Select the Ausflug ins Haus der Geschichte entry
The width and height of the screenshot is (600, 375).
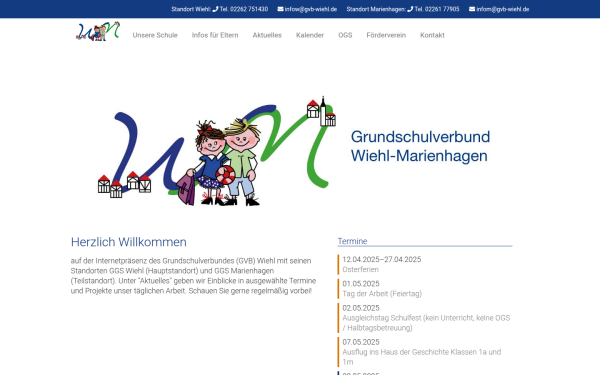click(422, 357)
